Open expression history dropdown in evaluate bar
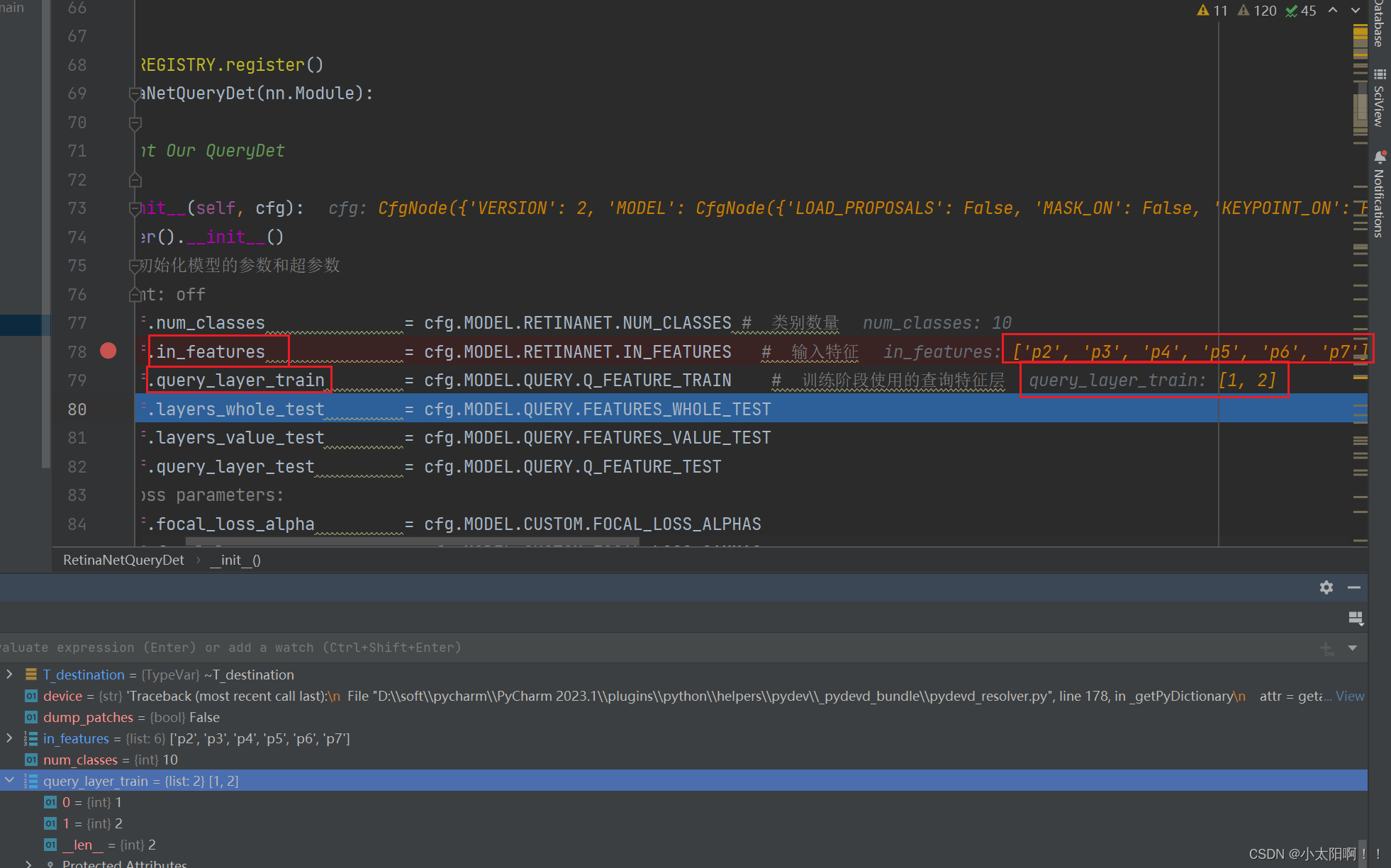Viewport: 1391px width, 868px height. pos(1353,648)
